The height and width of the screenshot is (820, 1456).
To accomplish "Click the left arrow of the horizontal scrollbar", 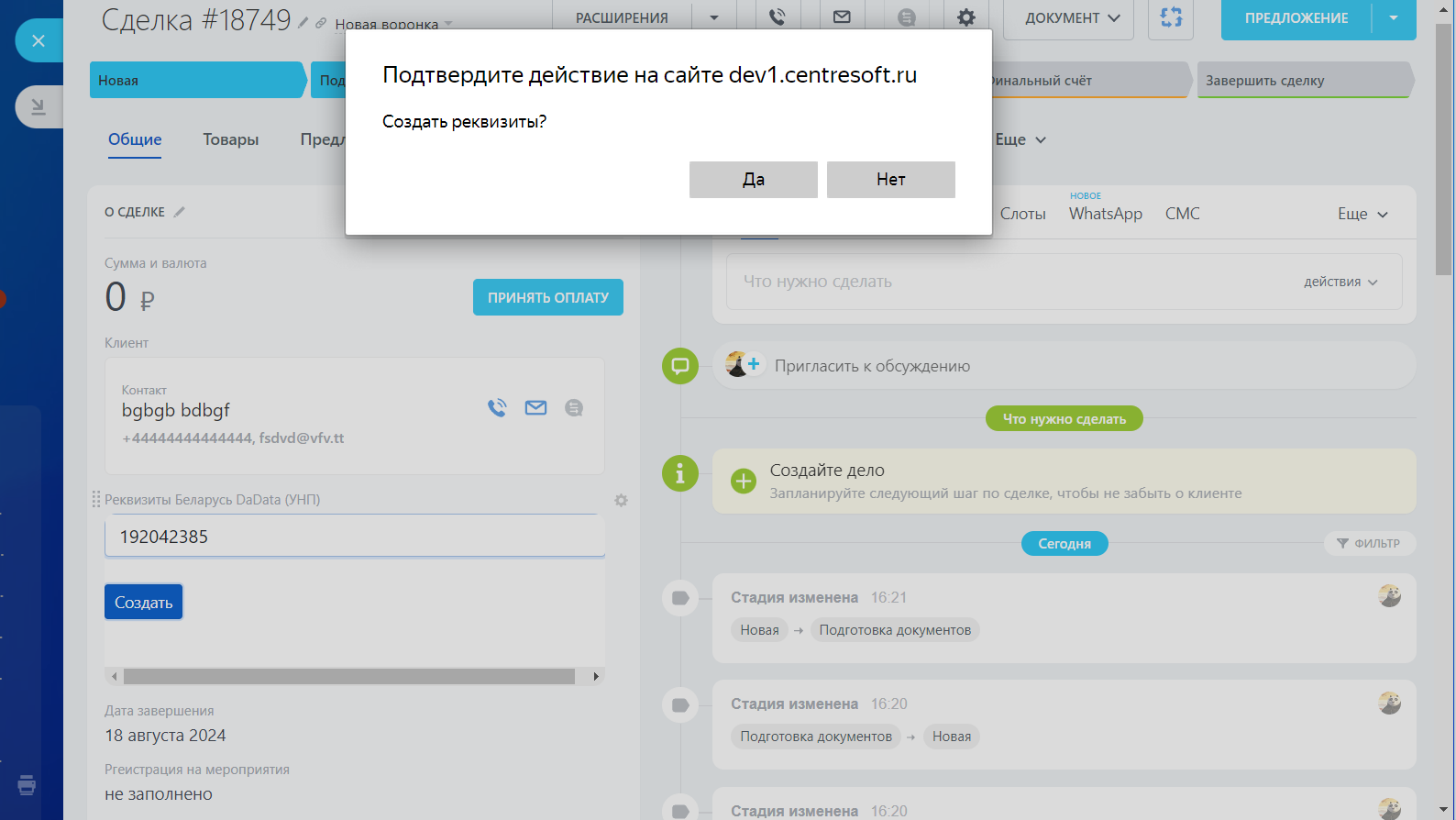I will [x=114, y=676].
